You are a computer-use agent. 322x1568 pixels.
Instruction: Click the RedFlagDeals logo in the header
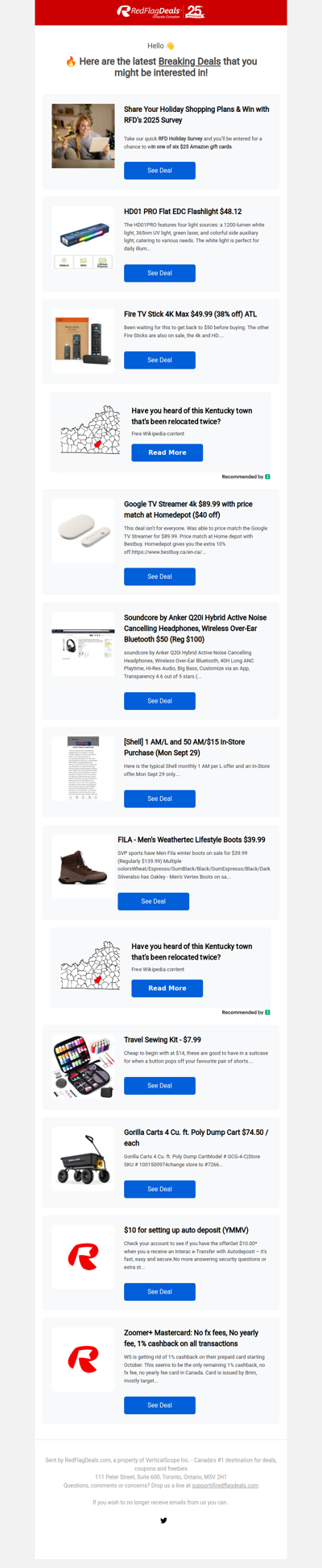(149, 11)
